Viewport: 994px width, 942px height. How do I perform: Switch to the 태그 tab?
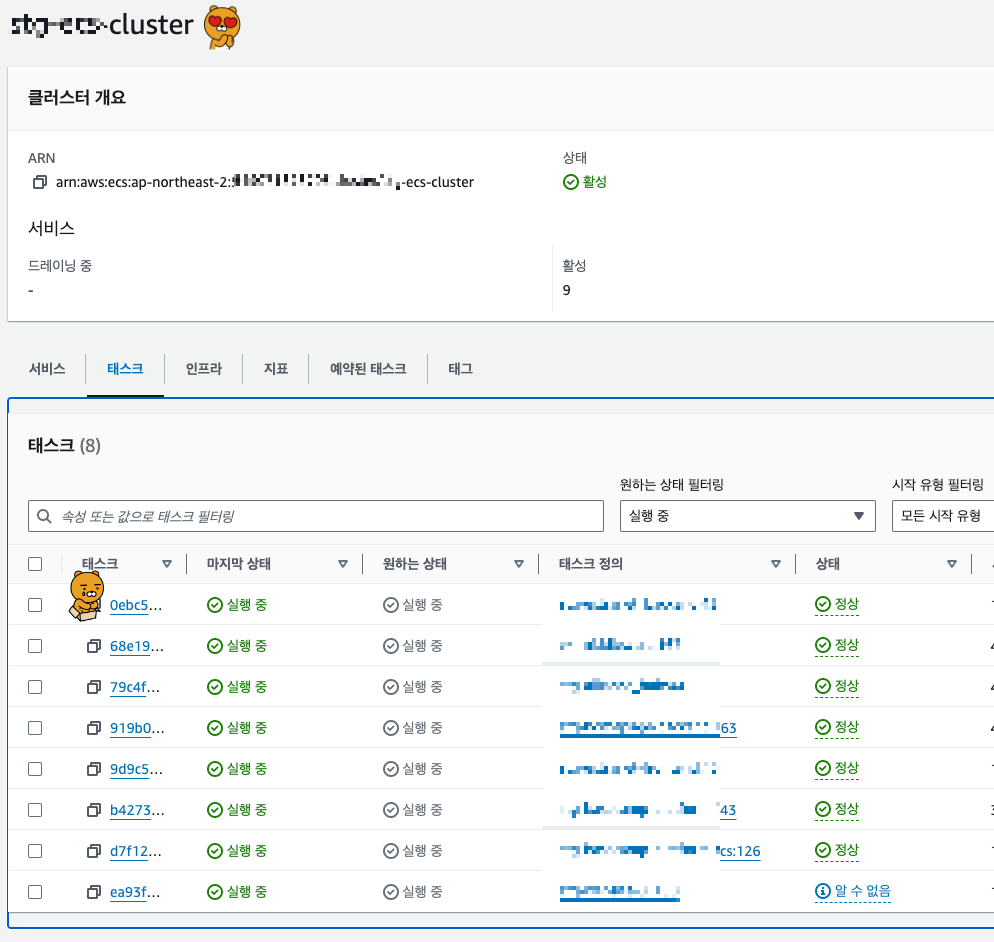[x=460, y=369]
